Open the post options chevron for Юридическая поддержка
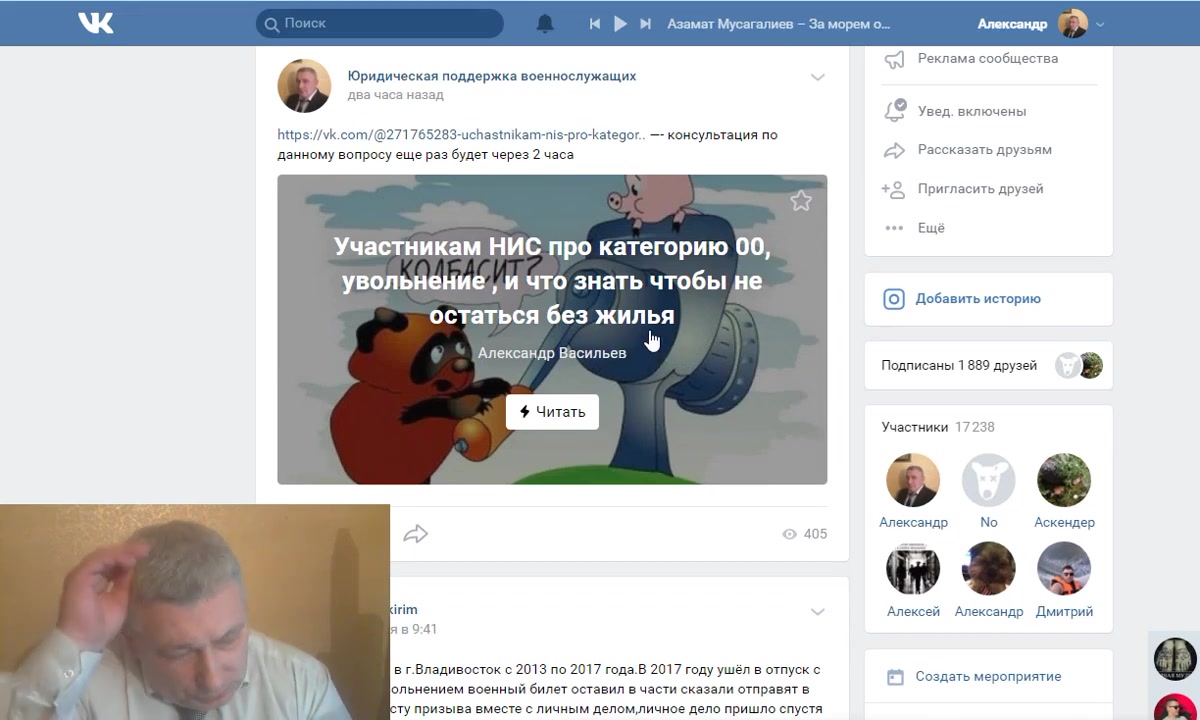1200x720 pixels. pos(817,77)
